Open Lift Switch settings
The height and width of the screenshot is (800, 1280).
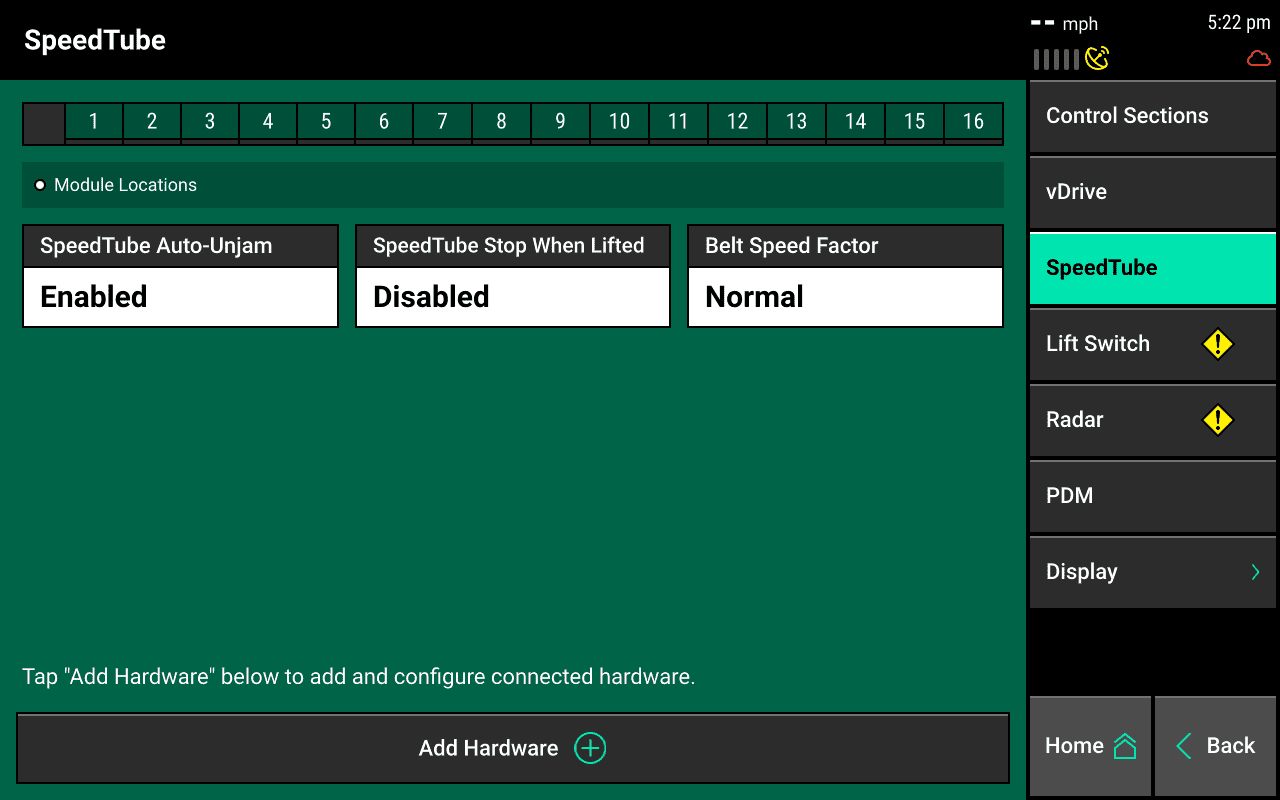1153,344
